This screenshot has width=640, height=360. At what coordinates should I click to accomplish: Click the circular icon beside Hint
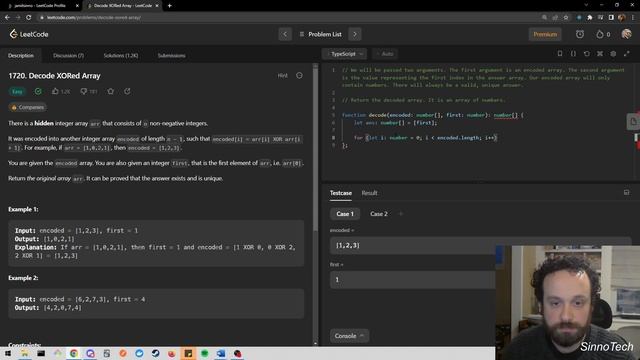(x=299, y=76)
